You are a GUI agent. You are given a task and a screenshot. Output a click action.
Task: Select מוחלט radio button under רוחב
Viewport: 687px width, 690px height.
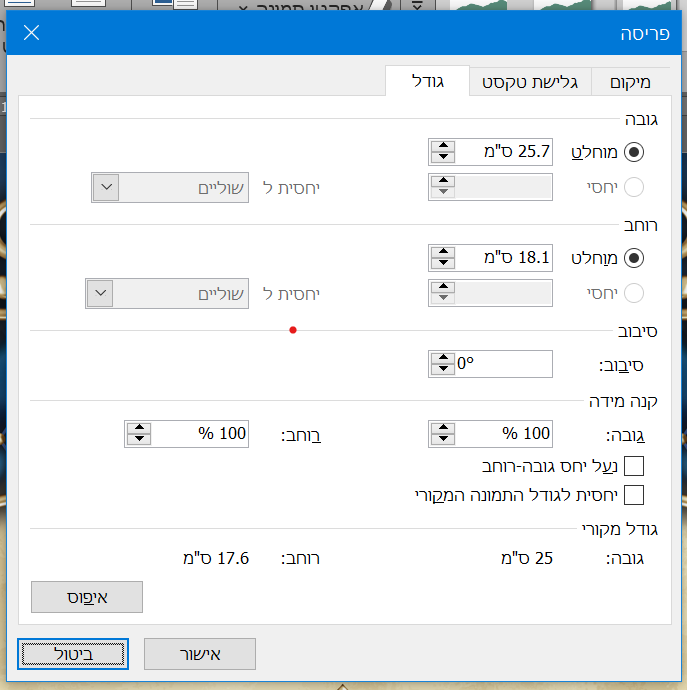click(x=634, y=257)
